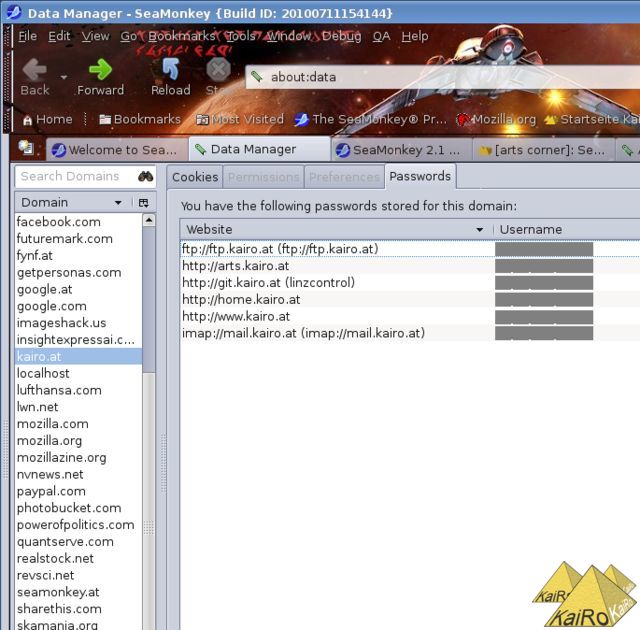This screenshot has width=640, height=630.
Task: Click the Stop icon
Action: point(218,69)
